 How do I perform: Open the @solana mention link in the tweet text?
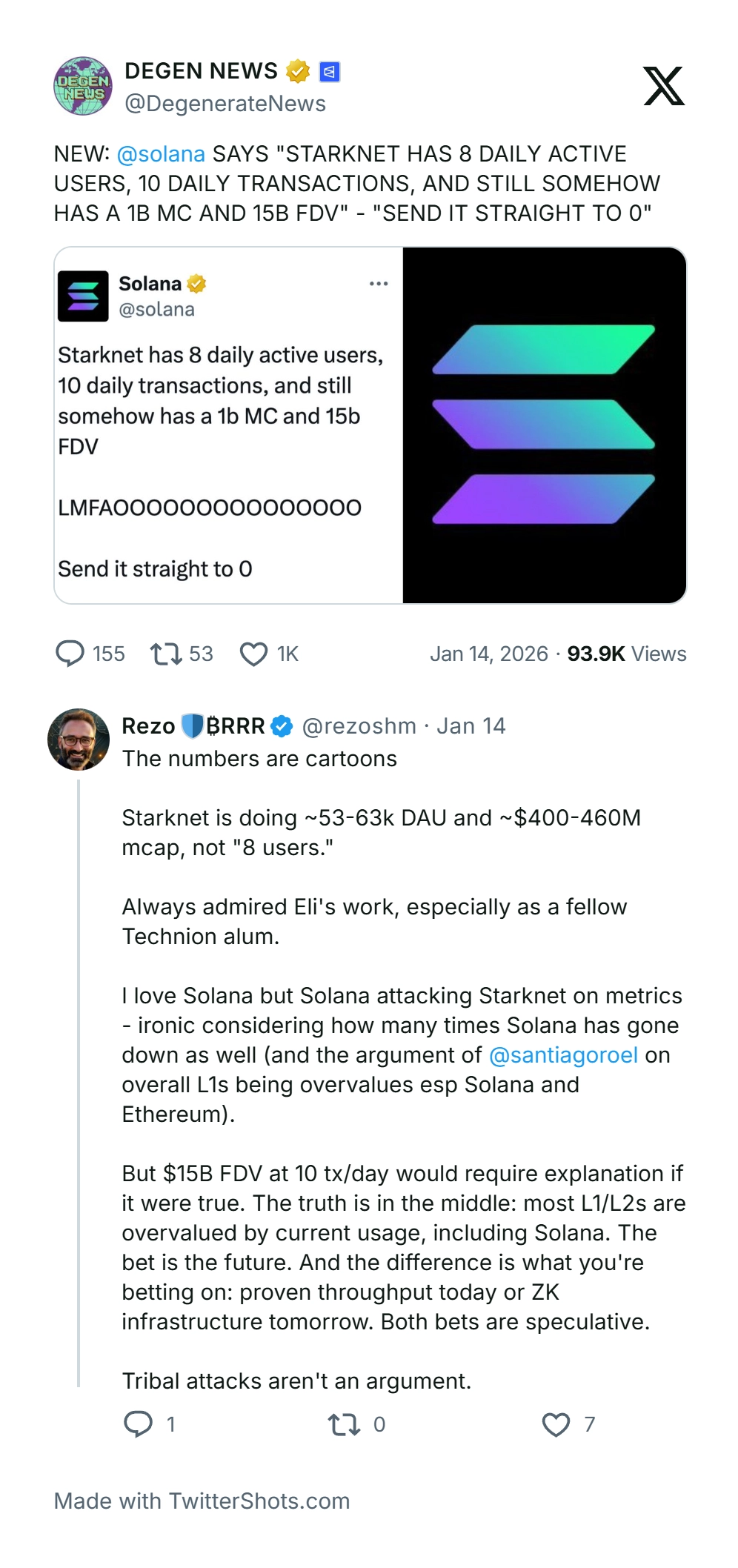[x=161, y=154]
